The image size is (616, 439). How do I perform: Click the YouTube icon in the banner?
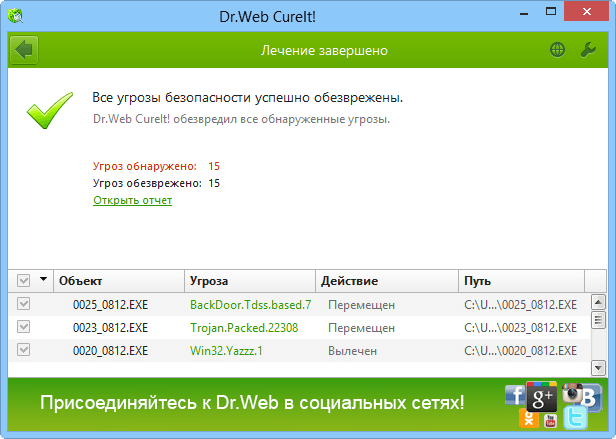pyautogui.click(x=550, y=421)
